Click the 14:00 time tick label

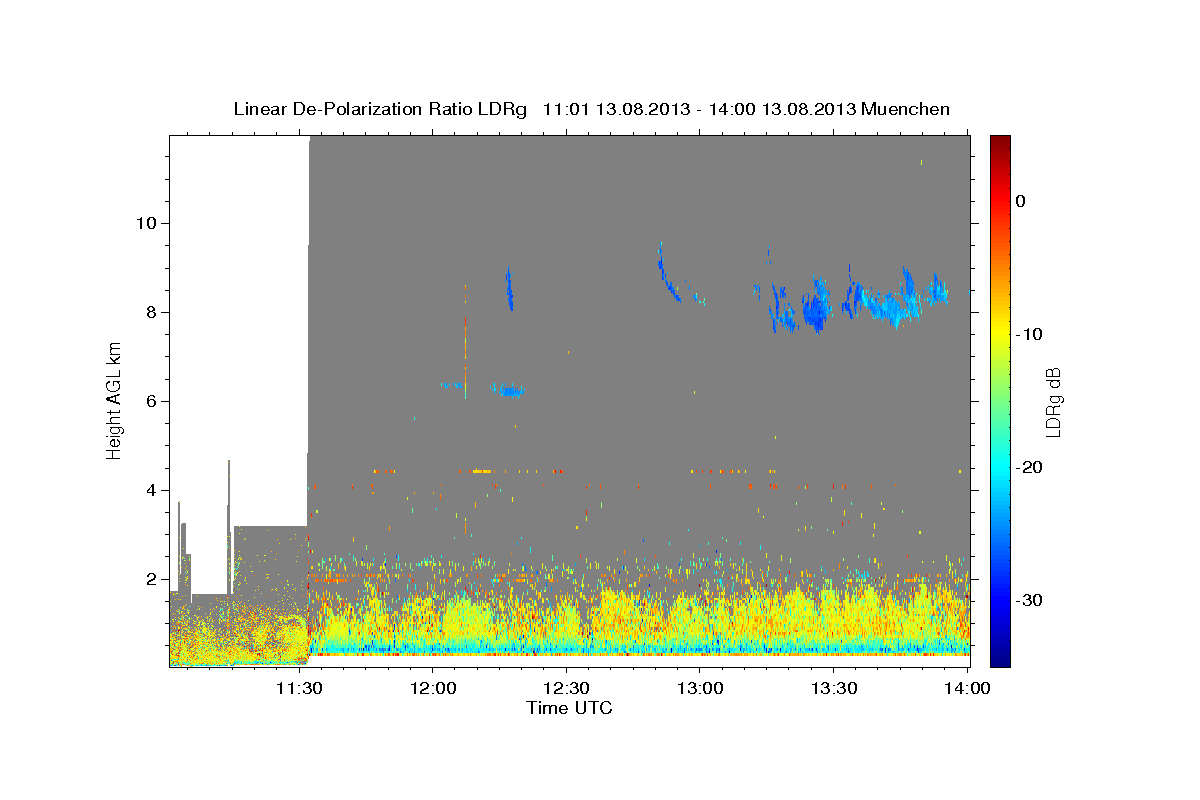point(967,689)
